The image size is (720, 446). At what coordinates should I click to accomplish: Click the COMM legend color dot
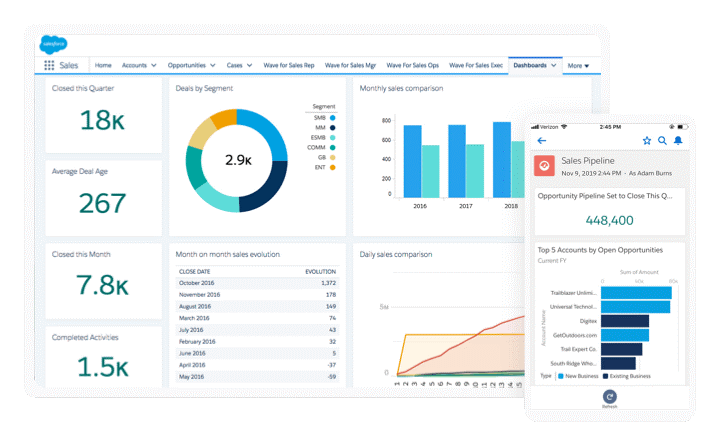click(x=332, y=147)
